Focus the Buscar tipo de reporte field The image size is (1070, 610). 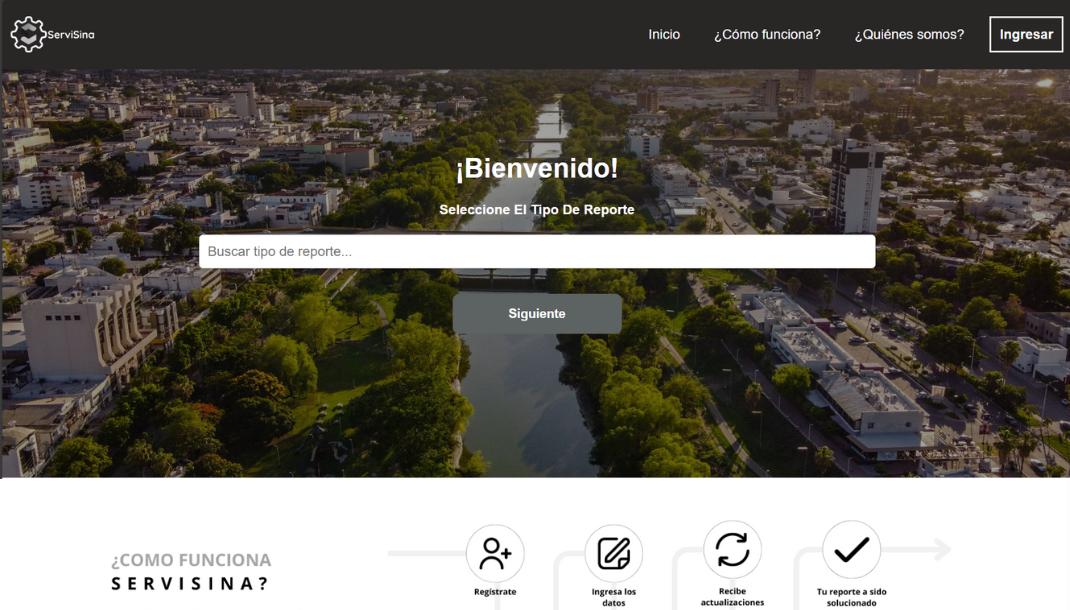click(536, 252)
